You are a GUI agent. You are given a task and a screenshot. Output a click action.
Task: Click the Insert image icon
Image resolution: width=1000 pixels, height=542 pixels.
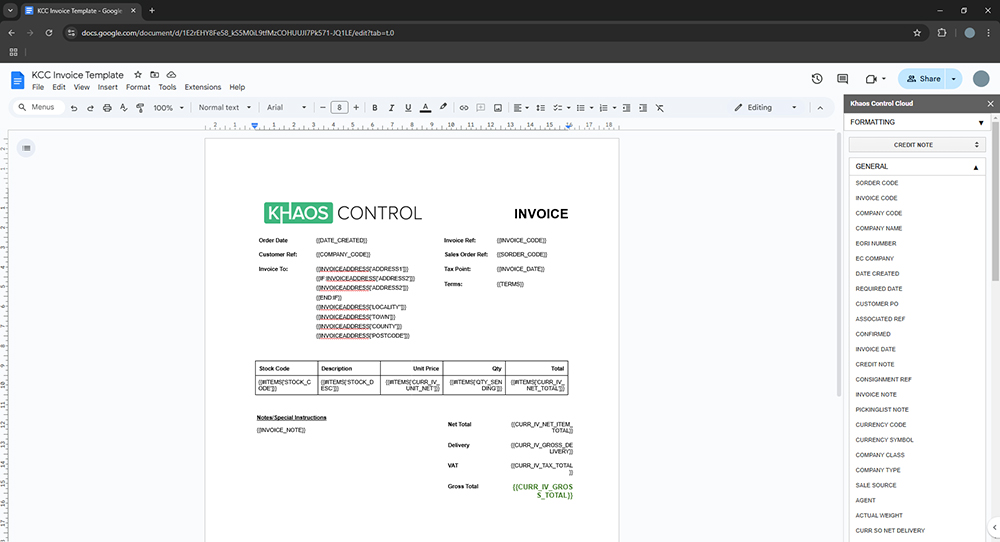click(x=498, y=108)
